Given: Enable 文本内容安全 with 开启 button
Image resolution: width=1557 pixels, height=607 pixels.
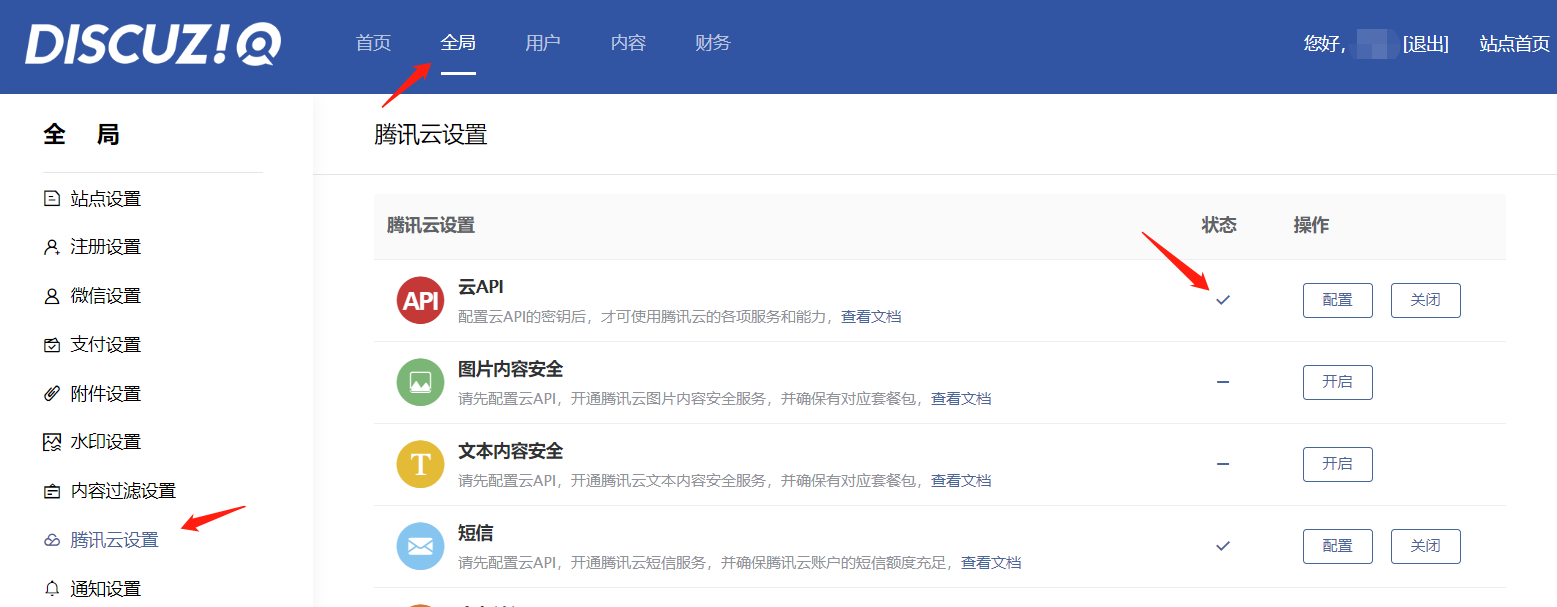Looking at the screenshot, I should (x=1338, y=464).
